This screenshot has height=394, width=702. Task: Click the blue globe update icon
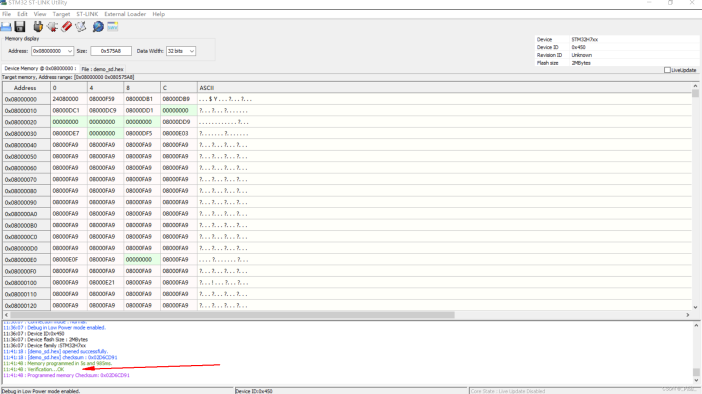point(98,27)
